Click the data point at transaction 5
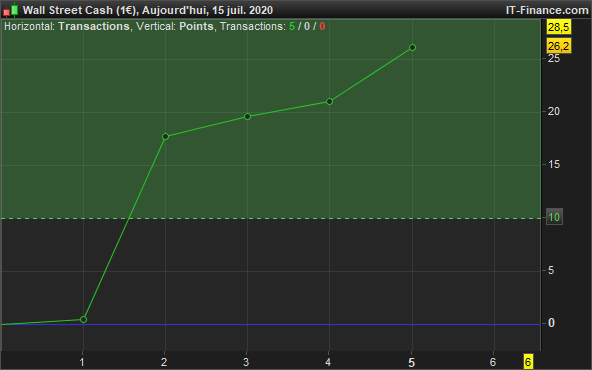Viewport: 592px width, 370px height. point(412,47)
